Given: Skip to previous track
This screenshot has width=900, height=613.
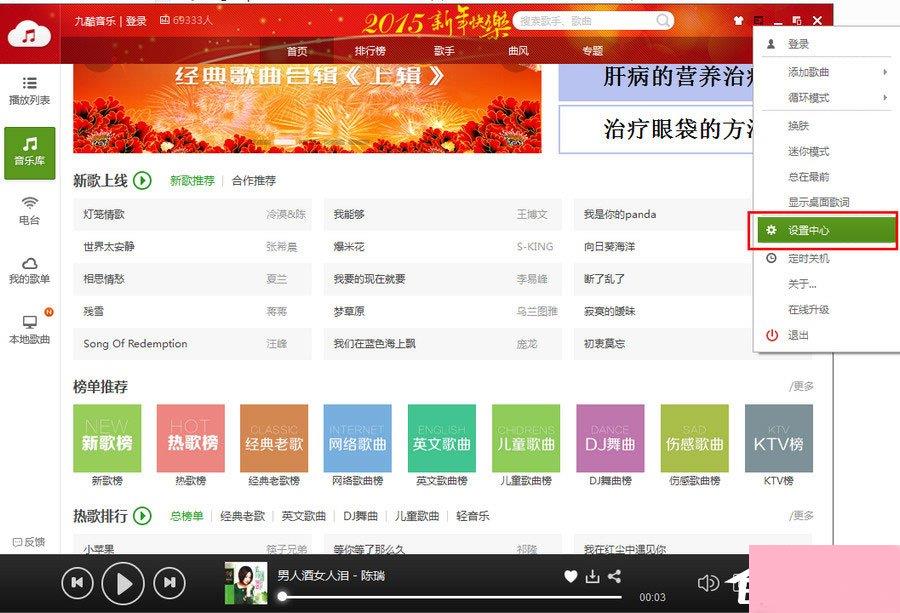Looking at the screenshot, I should click(x=77, y=583).
